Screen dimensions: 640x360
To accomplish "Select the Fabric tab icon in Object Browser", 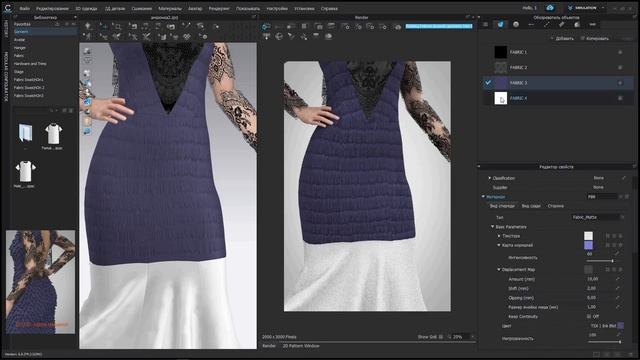I will (500, 24).
